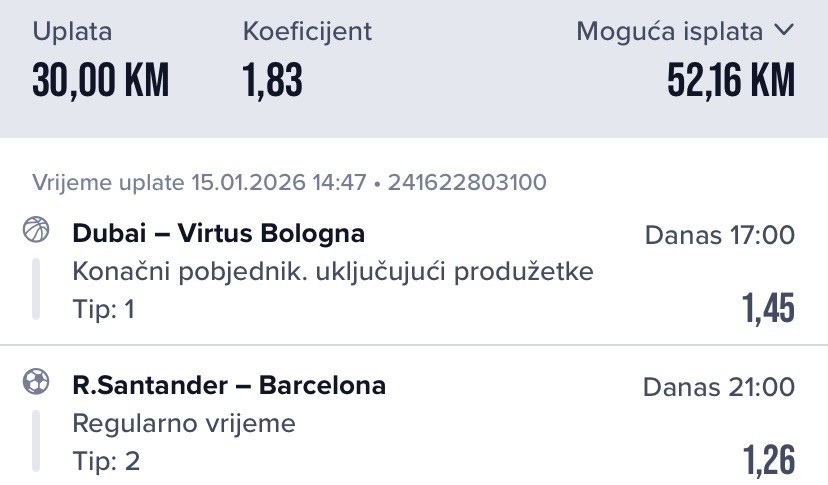The image size is (828, 485).
Task: Click the Danas 17:00 match time
Action: (719, 236)
